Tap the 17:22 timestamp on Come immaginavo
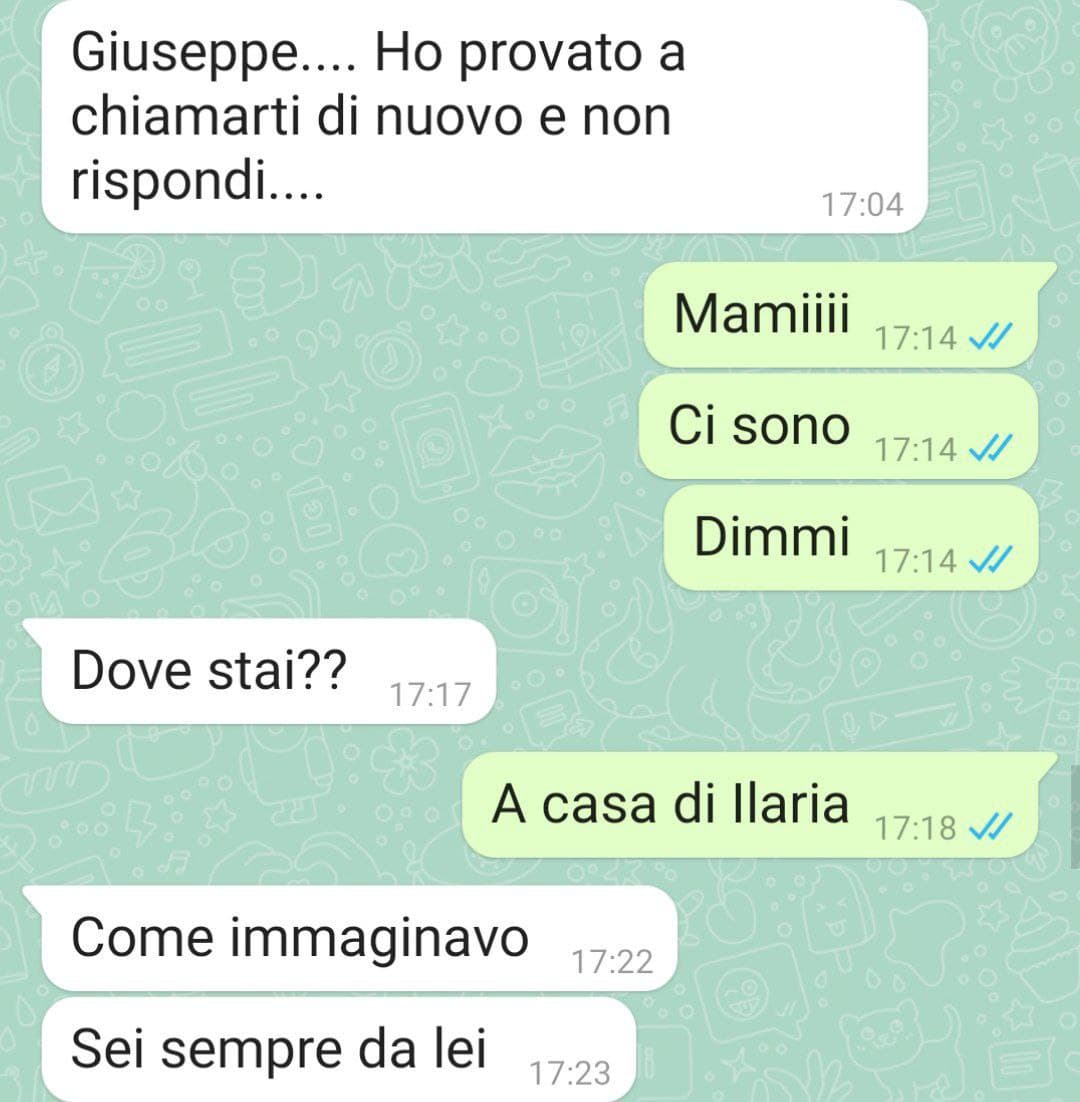Screen dimensions: 1080x1102 (612, 961)
